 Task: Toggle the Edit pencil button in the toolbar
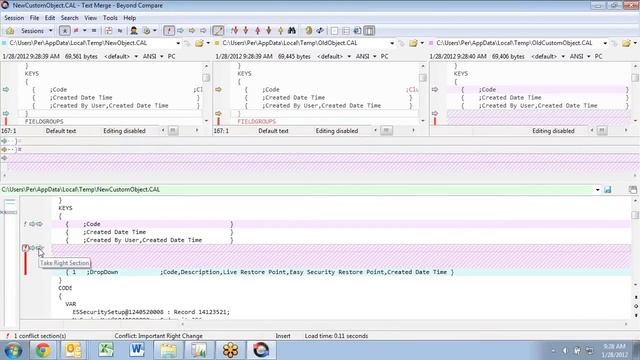218,31
